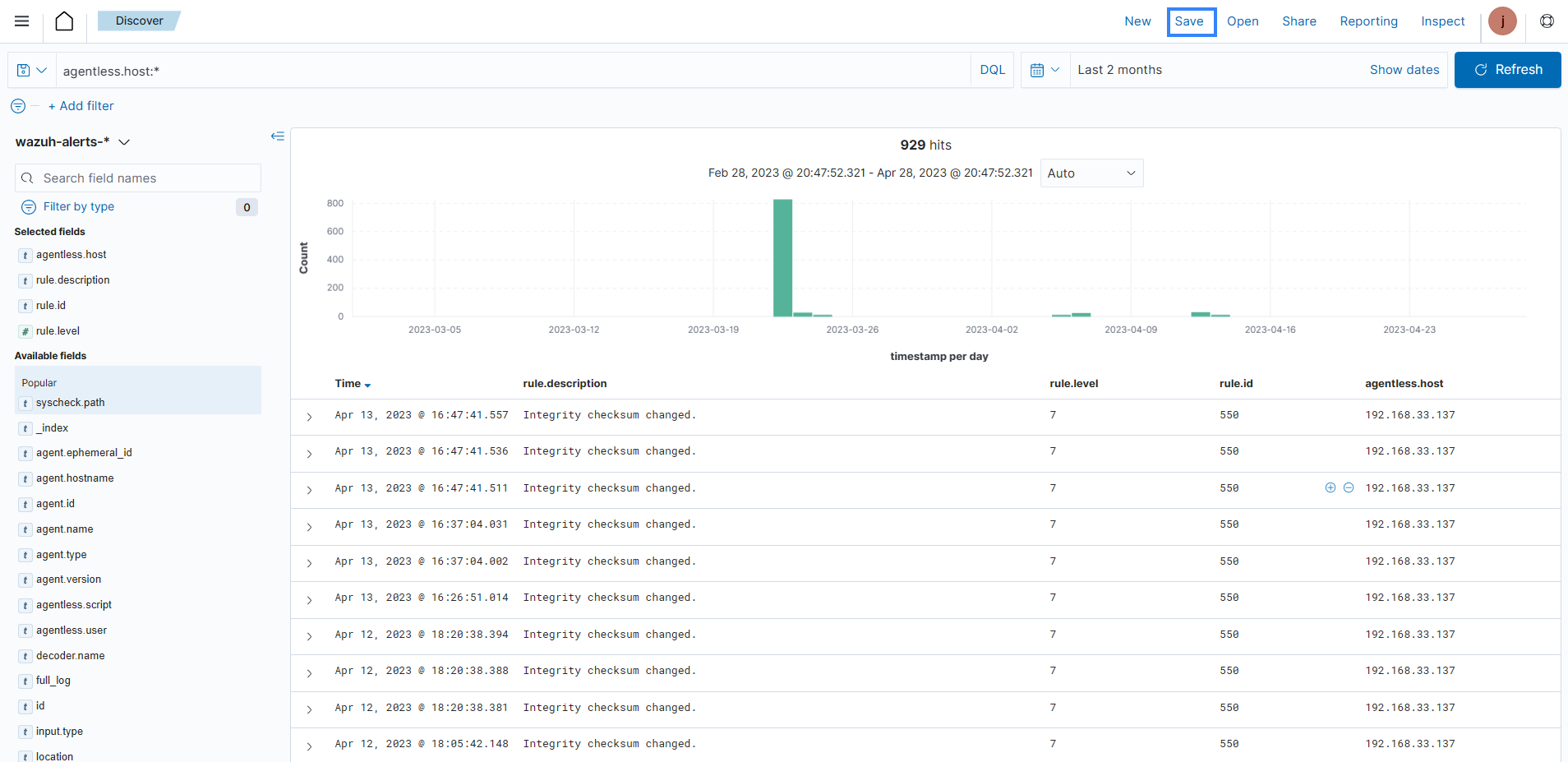Select the agentless.user field
Image resolution: width=1568 pixels, height=762 pixels.
coord(71,630)
